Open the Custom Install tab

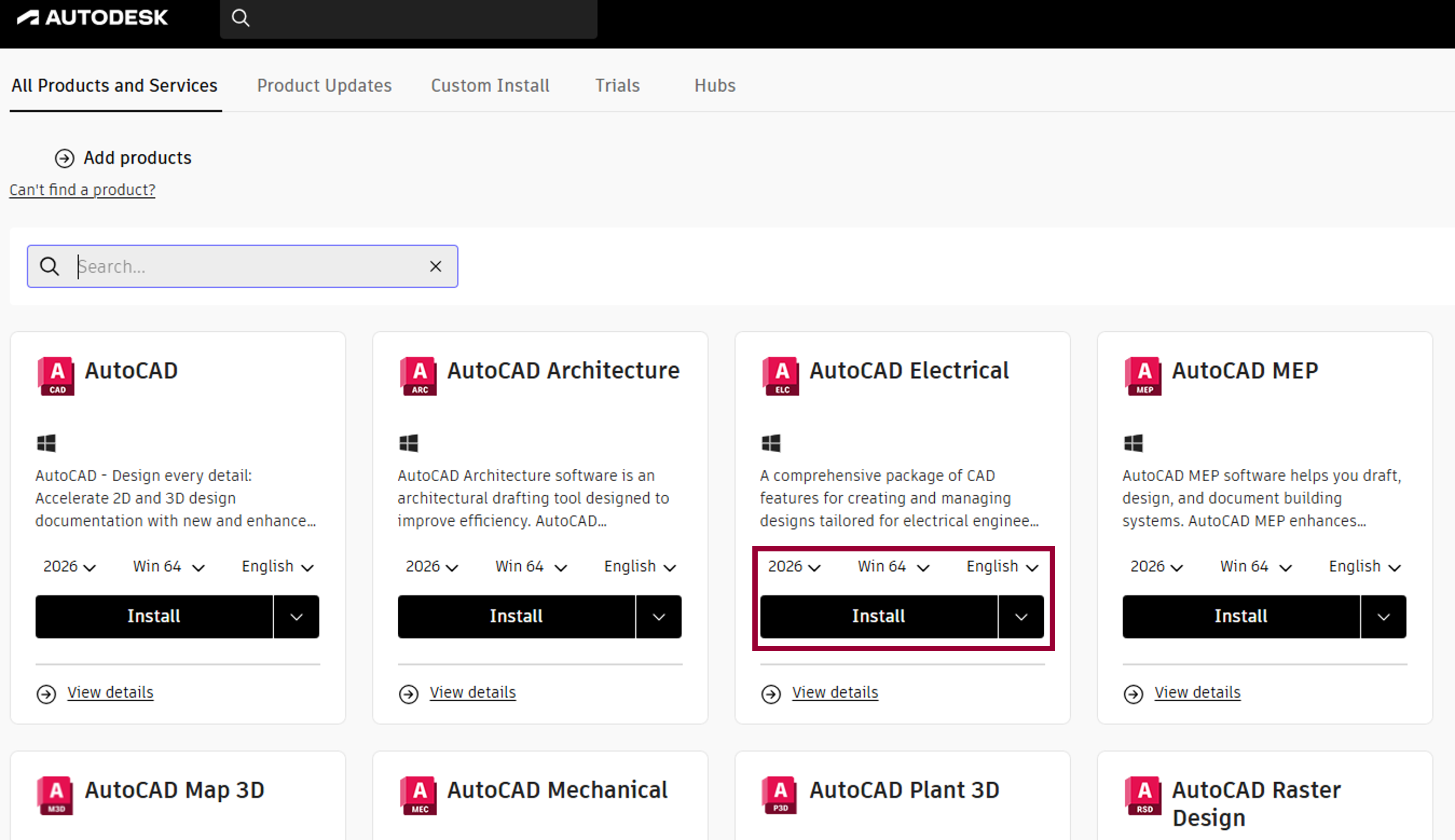490,85
